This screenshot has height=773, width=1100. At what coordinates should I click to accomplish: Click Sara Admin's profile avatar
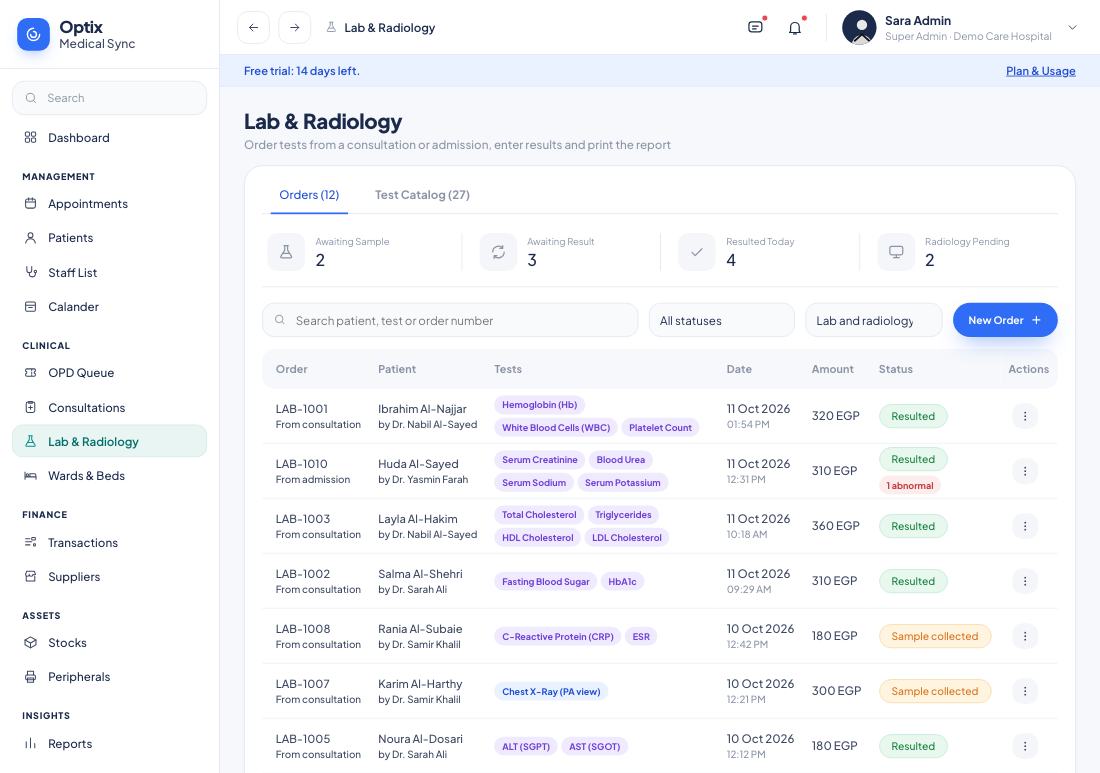pos(859,28)
